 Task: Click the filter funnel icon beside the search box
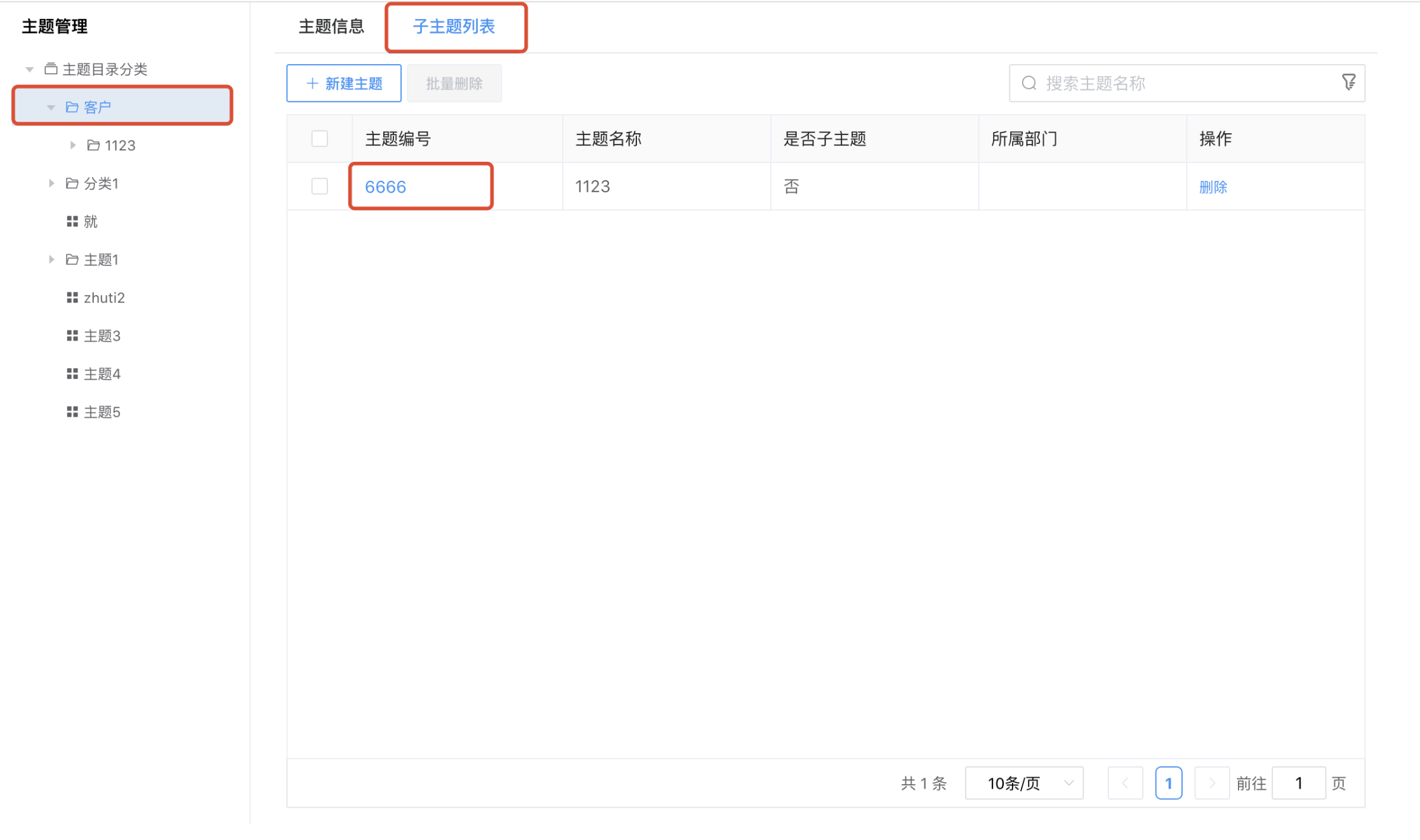coord(1348,82)
